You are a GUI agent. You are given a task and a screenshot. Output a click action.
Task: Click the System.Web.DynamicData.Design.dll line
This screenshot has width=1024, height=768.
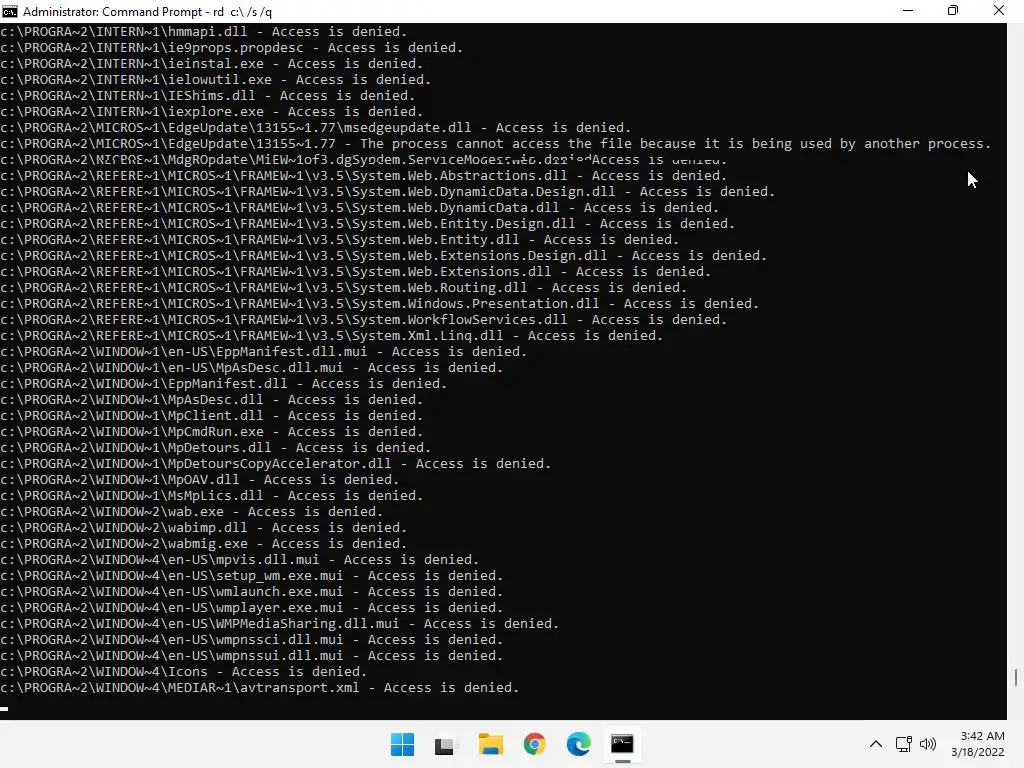coord(387,191)
